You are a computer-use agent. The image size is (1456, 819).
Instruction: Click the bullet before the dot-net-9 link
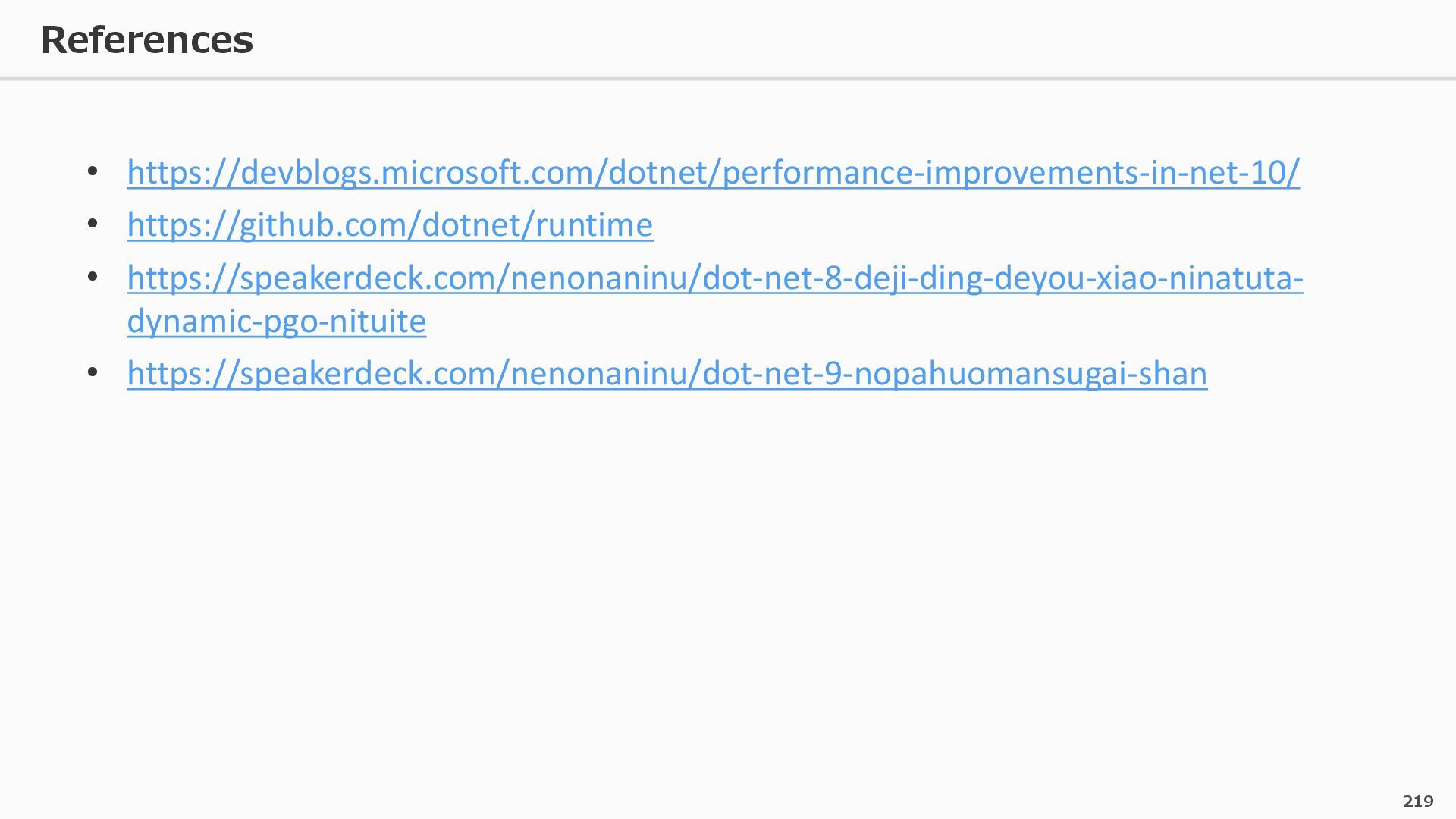click(x=93, y=372)
